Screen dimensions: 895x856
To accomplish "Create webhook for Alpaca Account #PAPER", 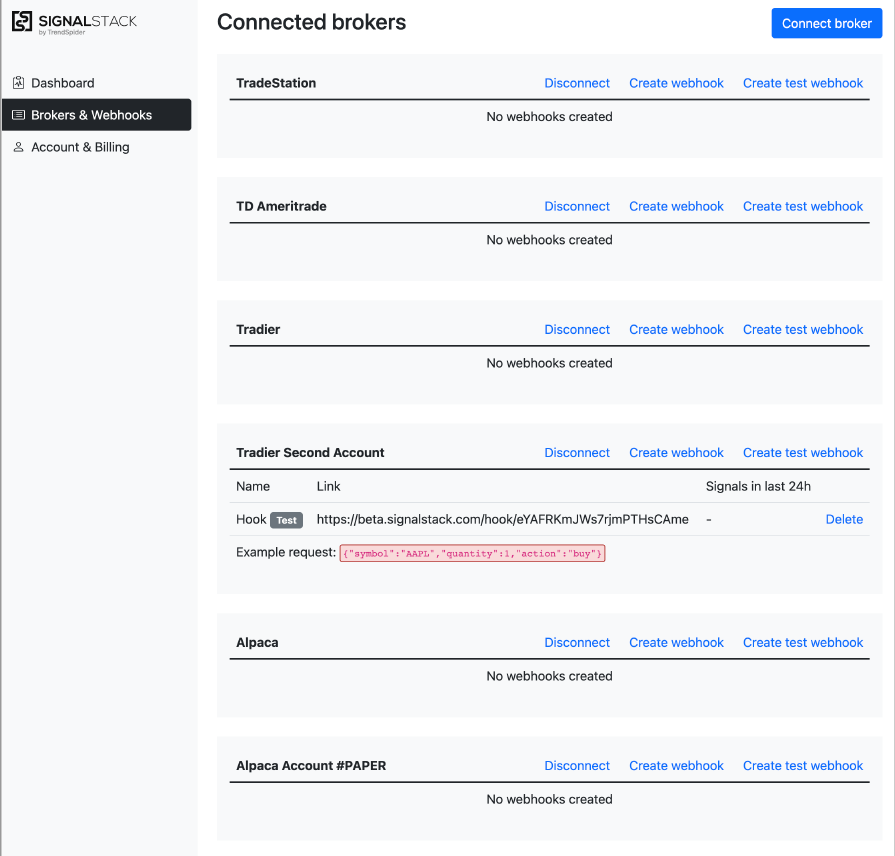I will [x=676, y=765].
